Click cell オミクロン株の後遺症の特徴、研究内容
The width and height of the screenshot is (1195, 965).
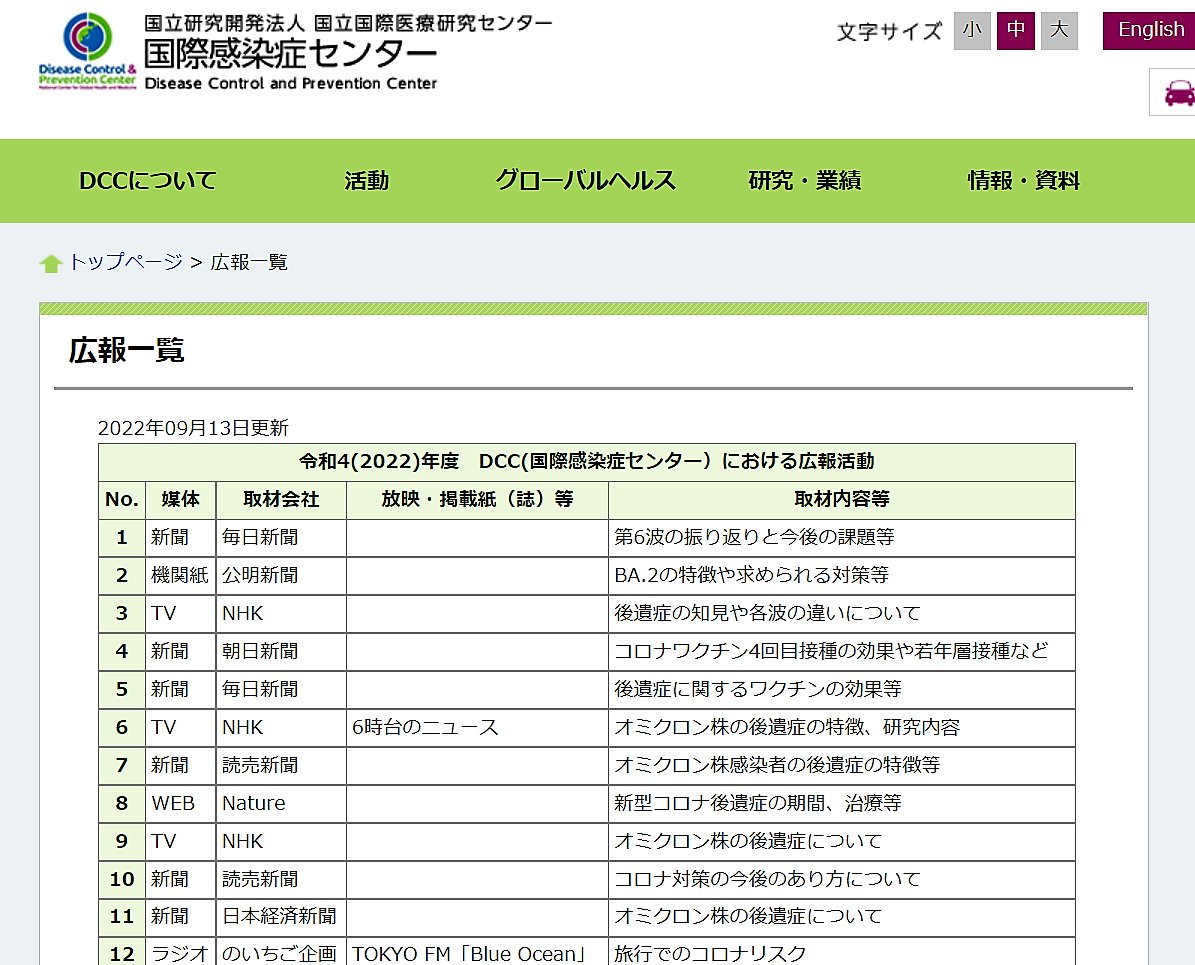842,728
